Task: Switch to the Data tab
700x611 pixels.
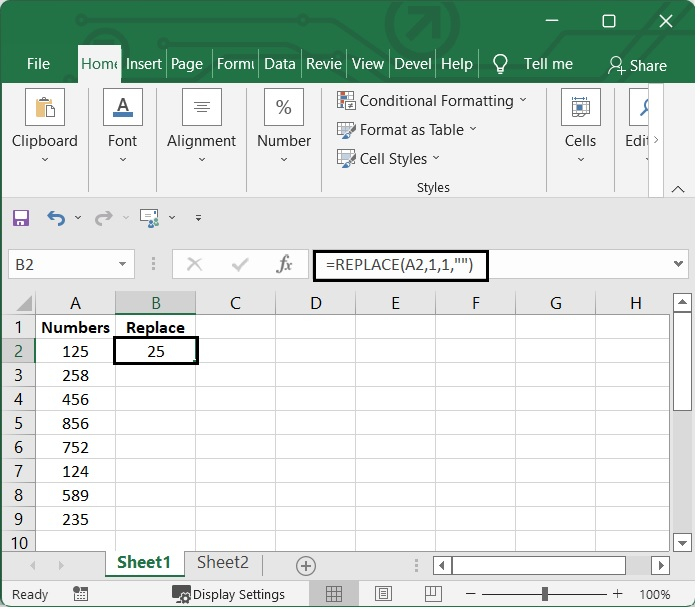Action: tap(279, 64)
